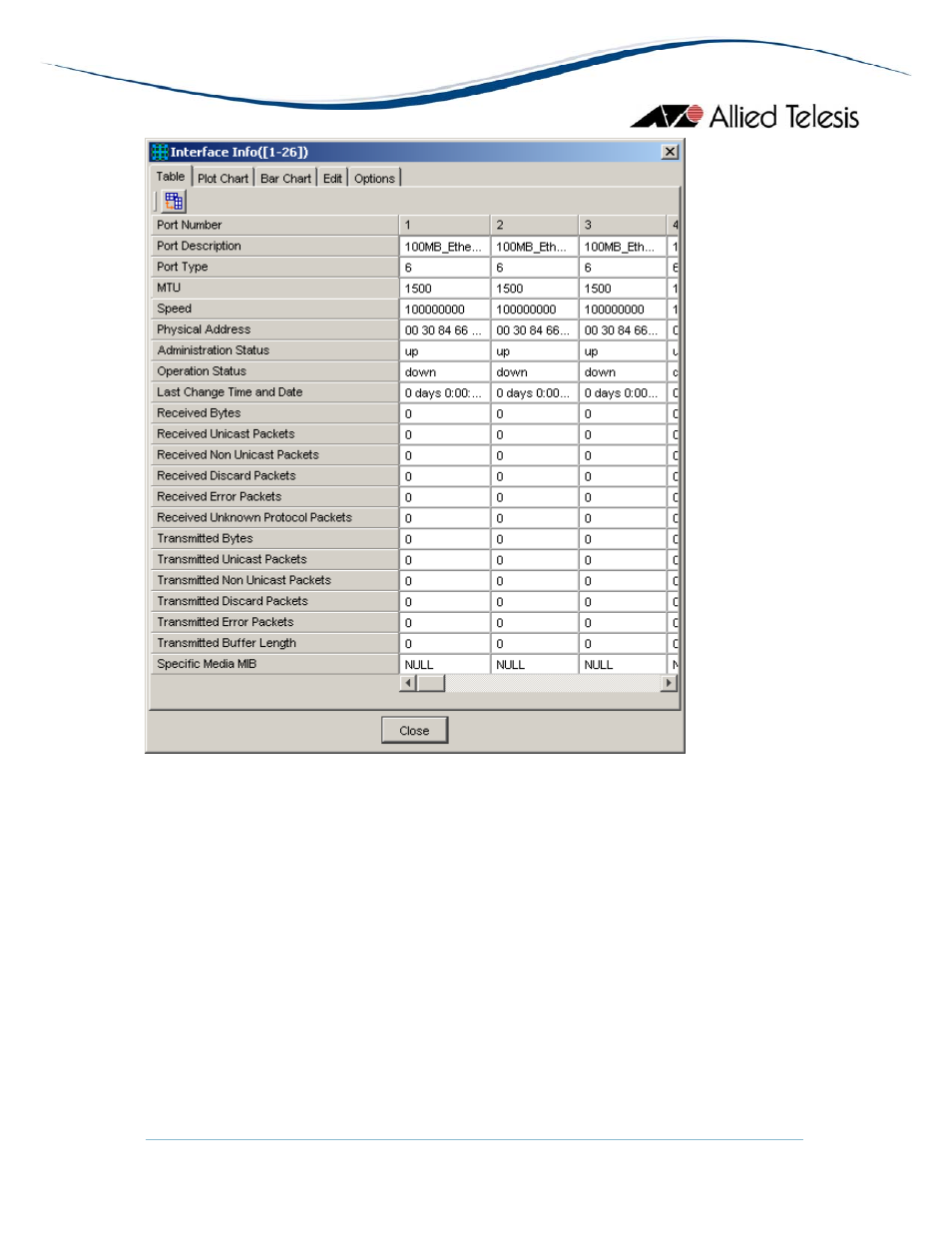This screenshot has height=1233, width=952.
Task: Click port 1 Administration Status 'up' cell
Action: click(x=444, y=351)
